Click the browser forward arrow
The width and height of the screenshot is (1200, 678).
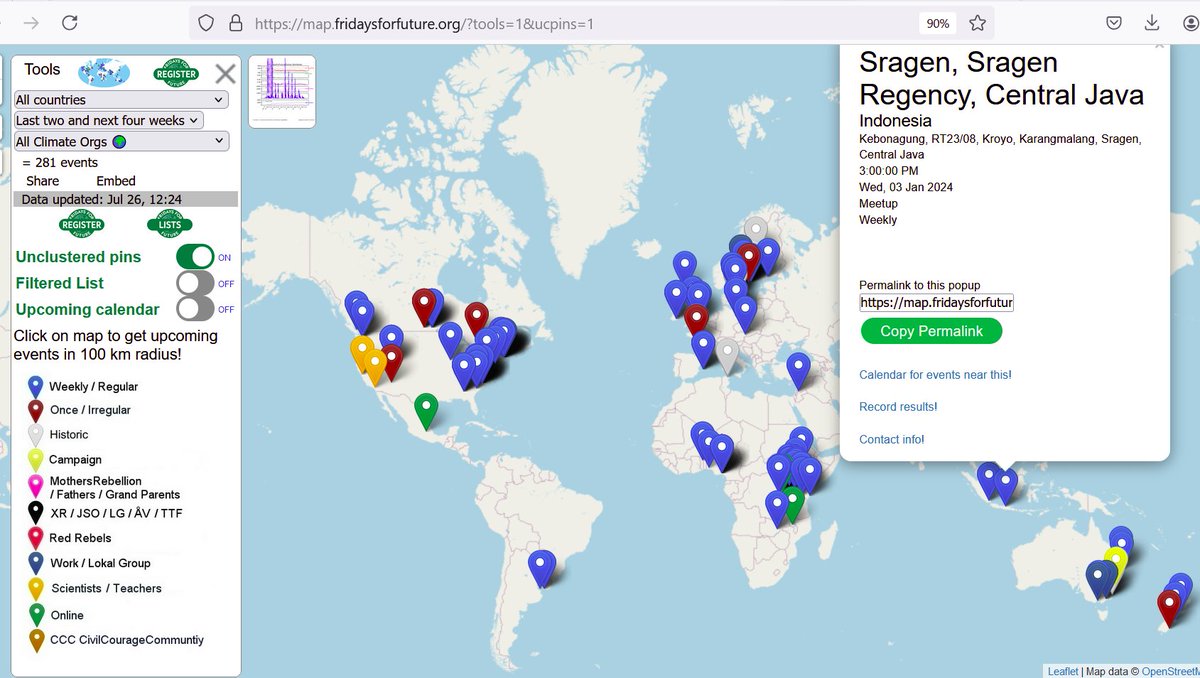[31, 23]
